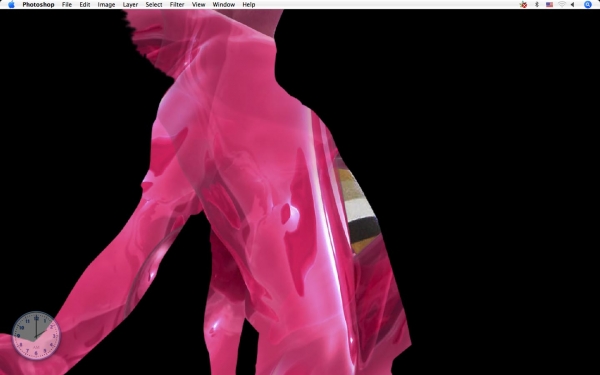Screen dimensions: 600x375
Task: Open the File menu
Action: click(x=67, y=5)
